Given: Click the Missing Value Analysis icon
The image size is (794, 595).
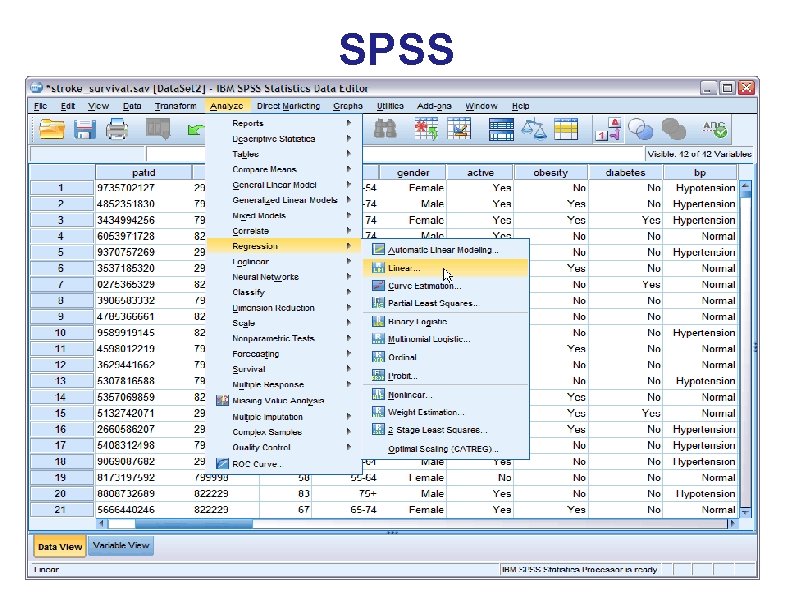Looking at the screenshot, I should click(x=222, y=401).
